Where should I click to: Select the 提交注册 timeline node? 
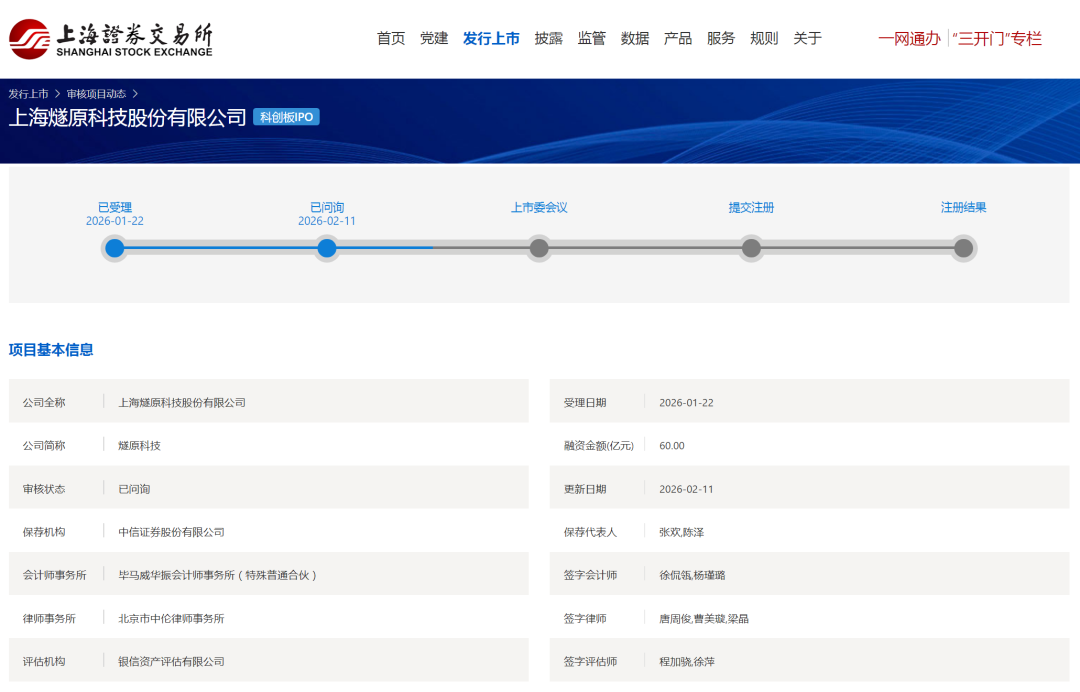(751, 248)
